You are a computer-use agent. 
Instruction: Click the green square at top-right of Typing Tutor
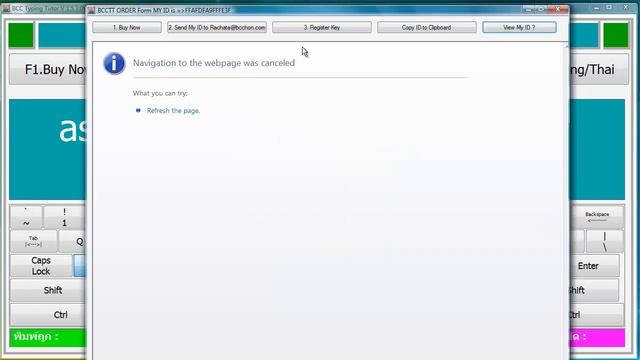pos(616,35)
